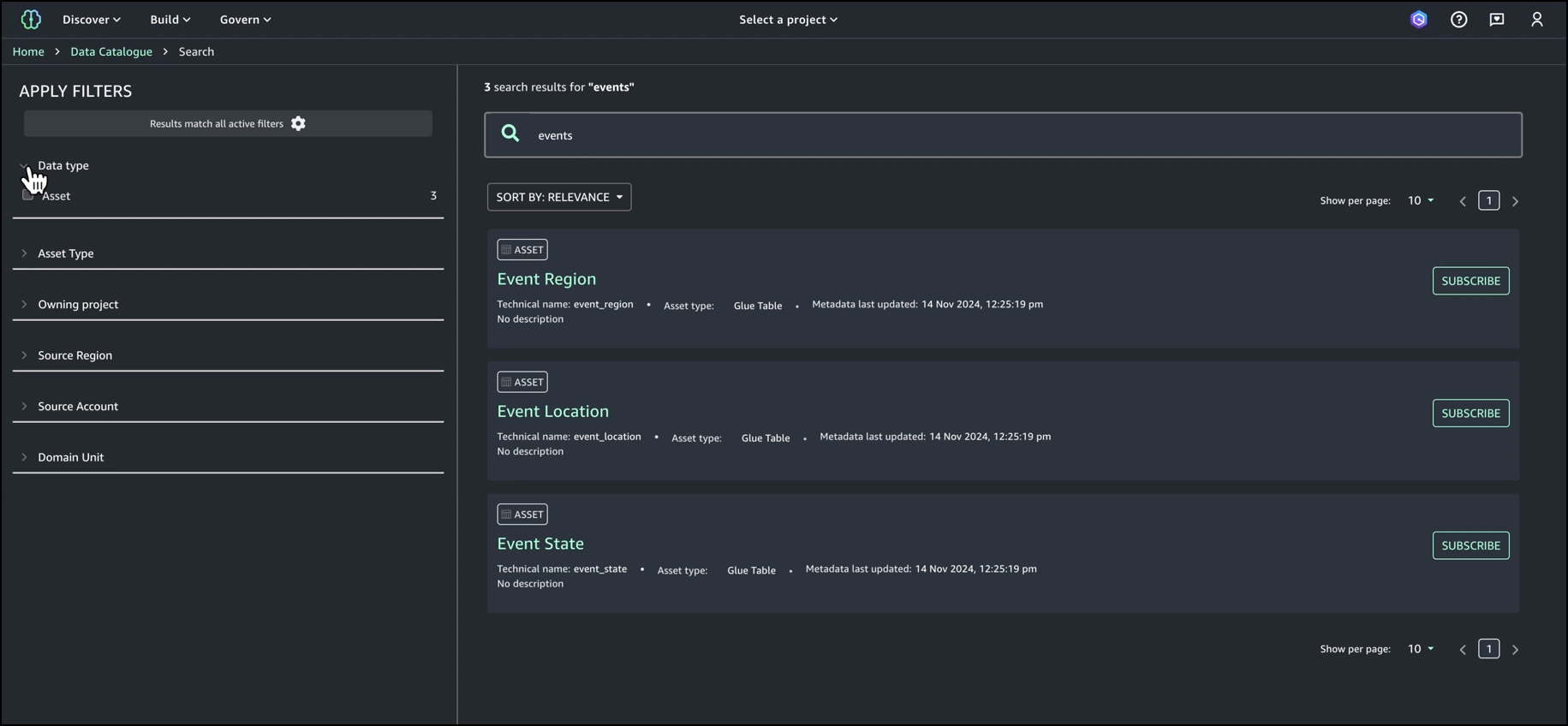The height and width of the screenshot is (726, 1568).
Task: Open the Select a project menu
Action: click(x=789, y=19)
